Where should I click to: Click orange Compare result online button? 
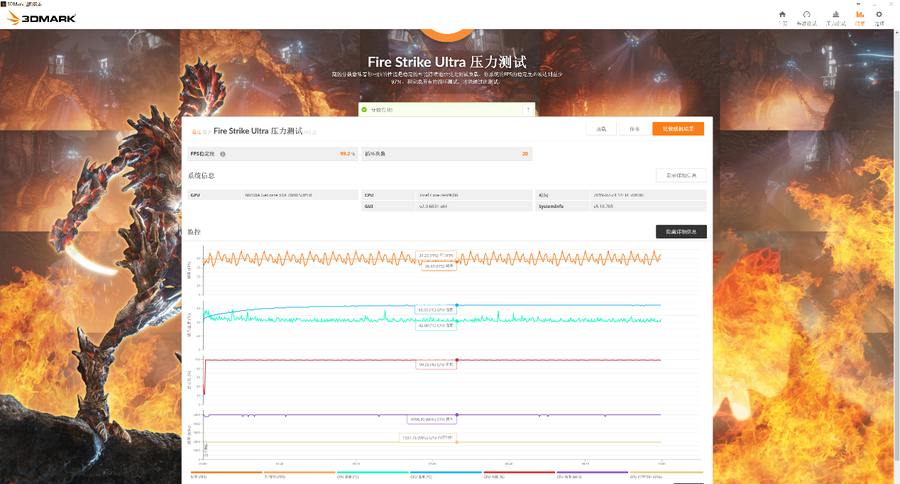tap(677, 129)
